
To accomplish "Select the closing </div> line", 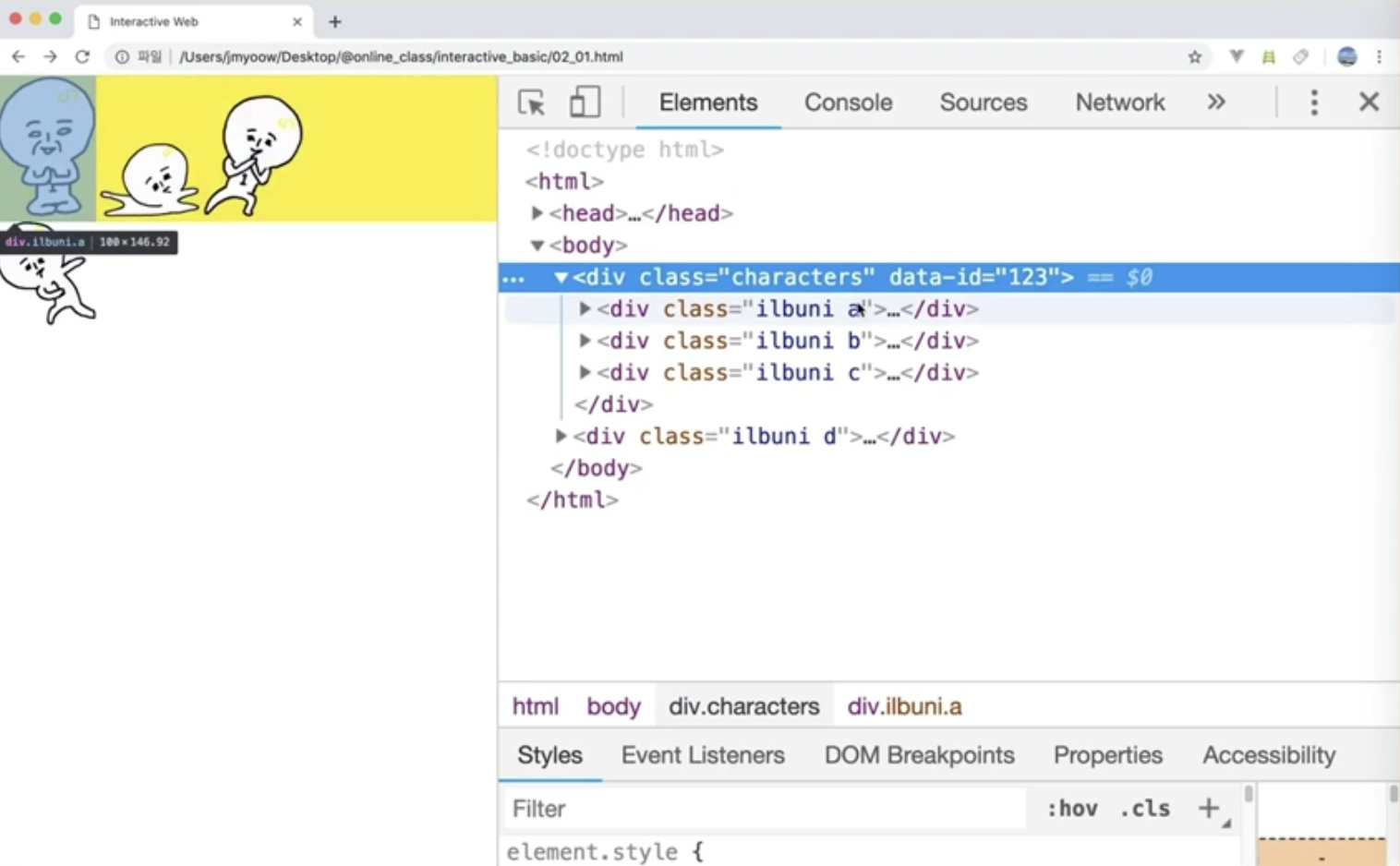I will (613, 404).
